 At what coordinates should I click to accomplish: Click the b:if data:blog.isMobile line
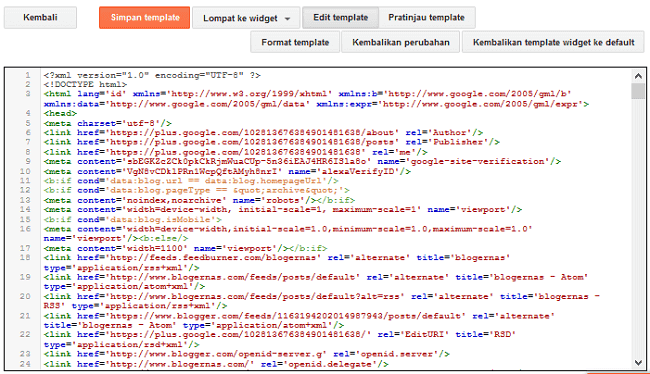(133, 219)
